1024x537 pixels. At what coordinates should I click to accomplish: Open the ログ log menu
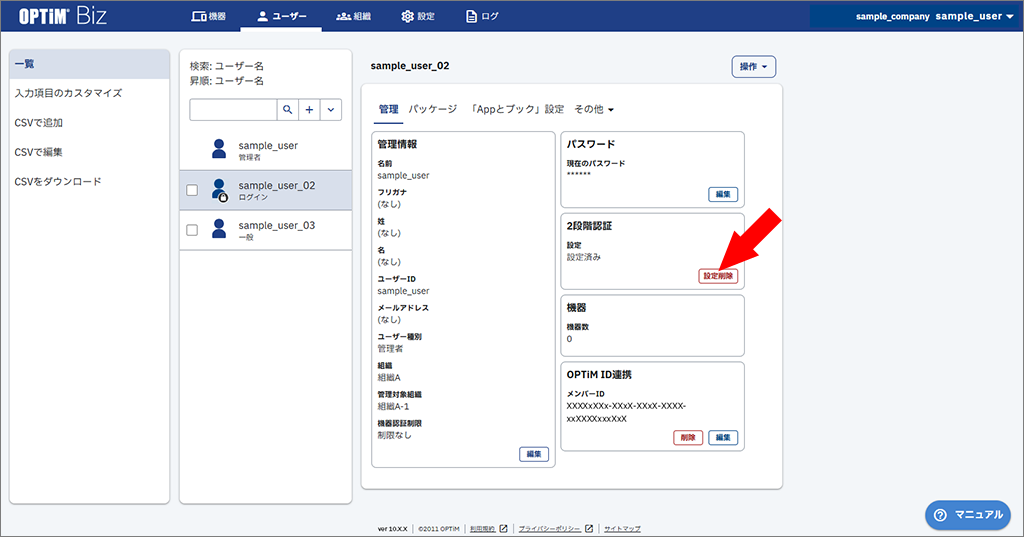[x=482, y=16]
